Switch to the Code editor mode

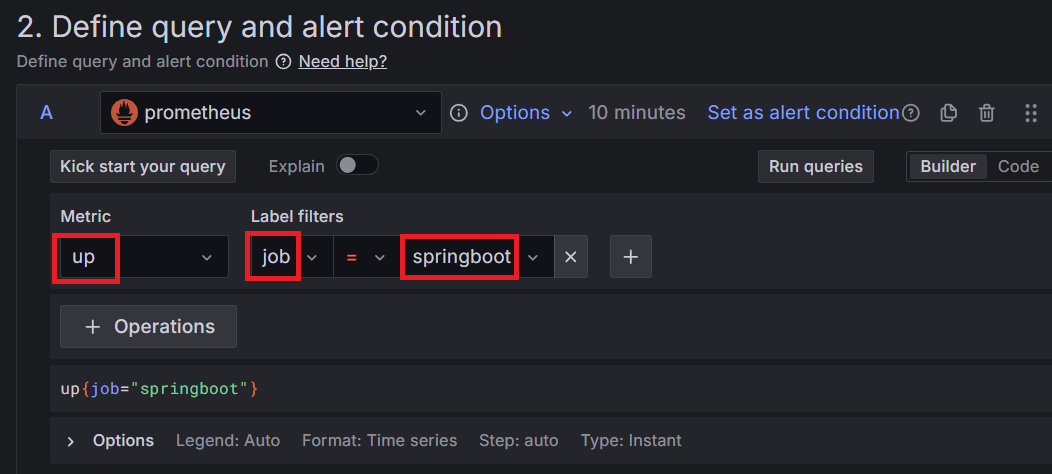coord(1018,167)
